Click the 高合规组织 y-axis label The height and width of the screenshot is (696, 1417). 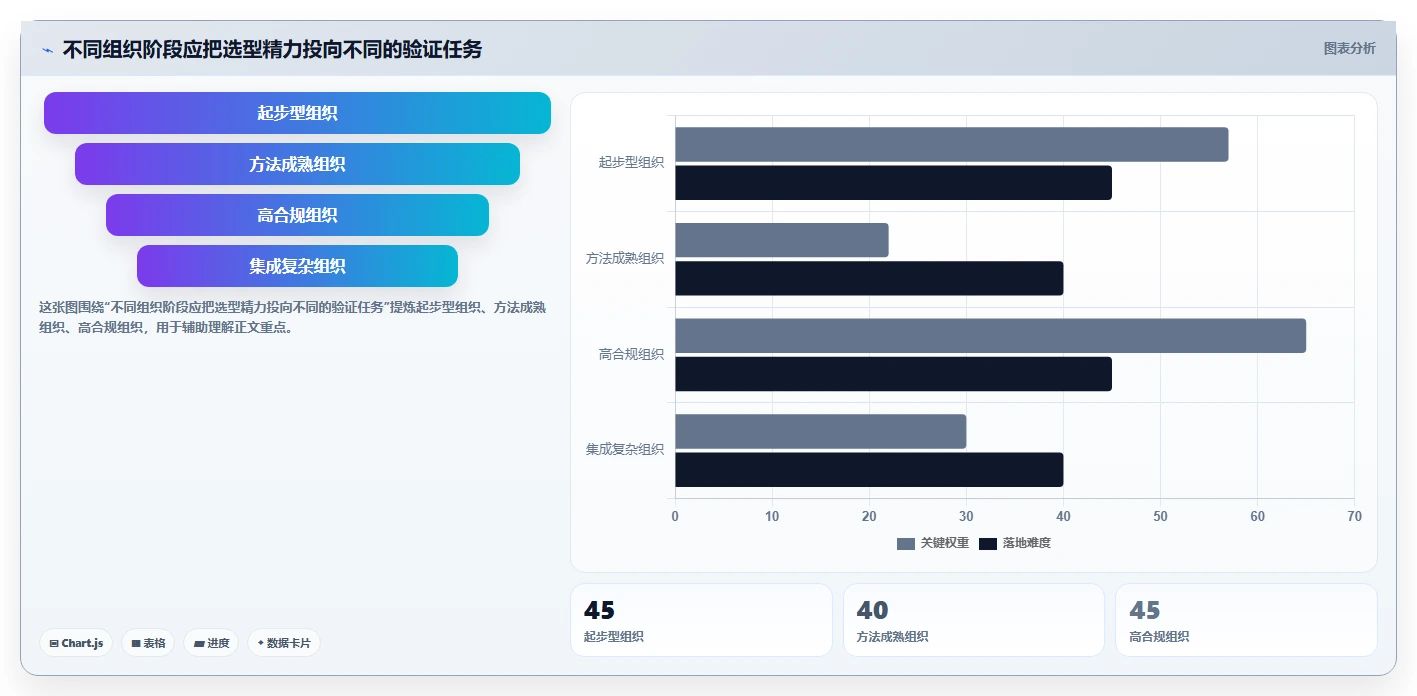[x=631, y=354]
